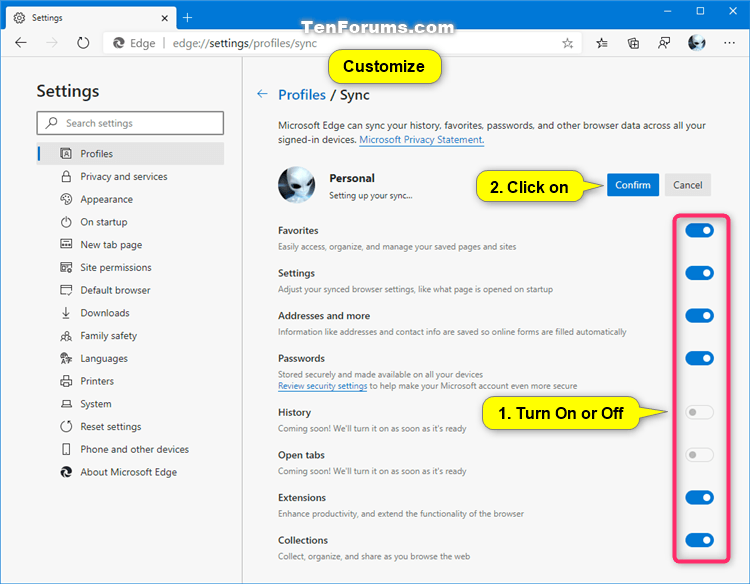Click the Phone and other devices icon
This screenshot has width=750, height=584.
pos(66,449)
